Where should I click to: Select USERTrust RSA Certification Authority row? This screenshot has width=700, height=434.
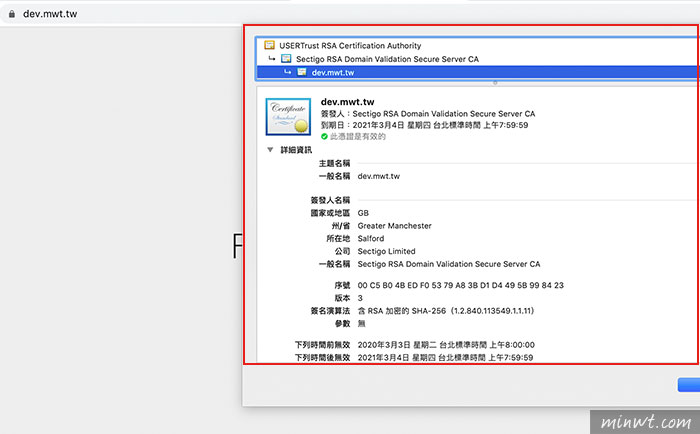[x=478, y=46]
